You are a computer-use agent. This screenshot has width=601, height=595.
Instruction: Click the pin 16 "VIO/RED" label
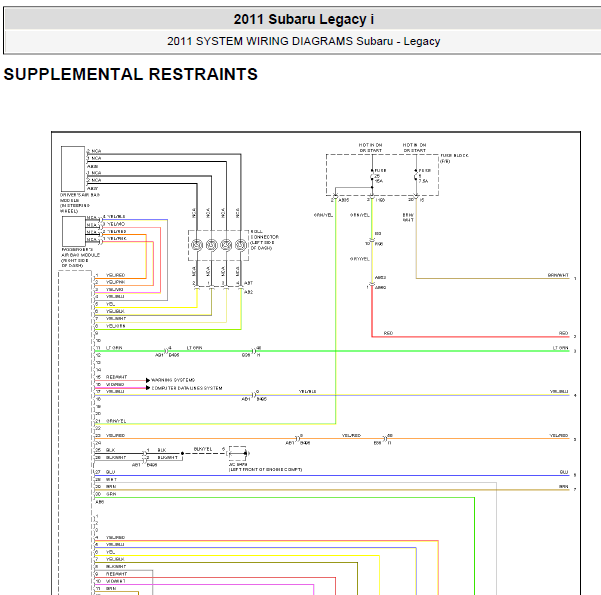[x=115, y=384]
